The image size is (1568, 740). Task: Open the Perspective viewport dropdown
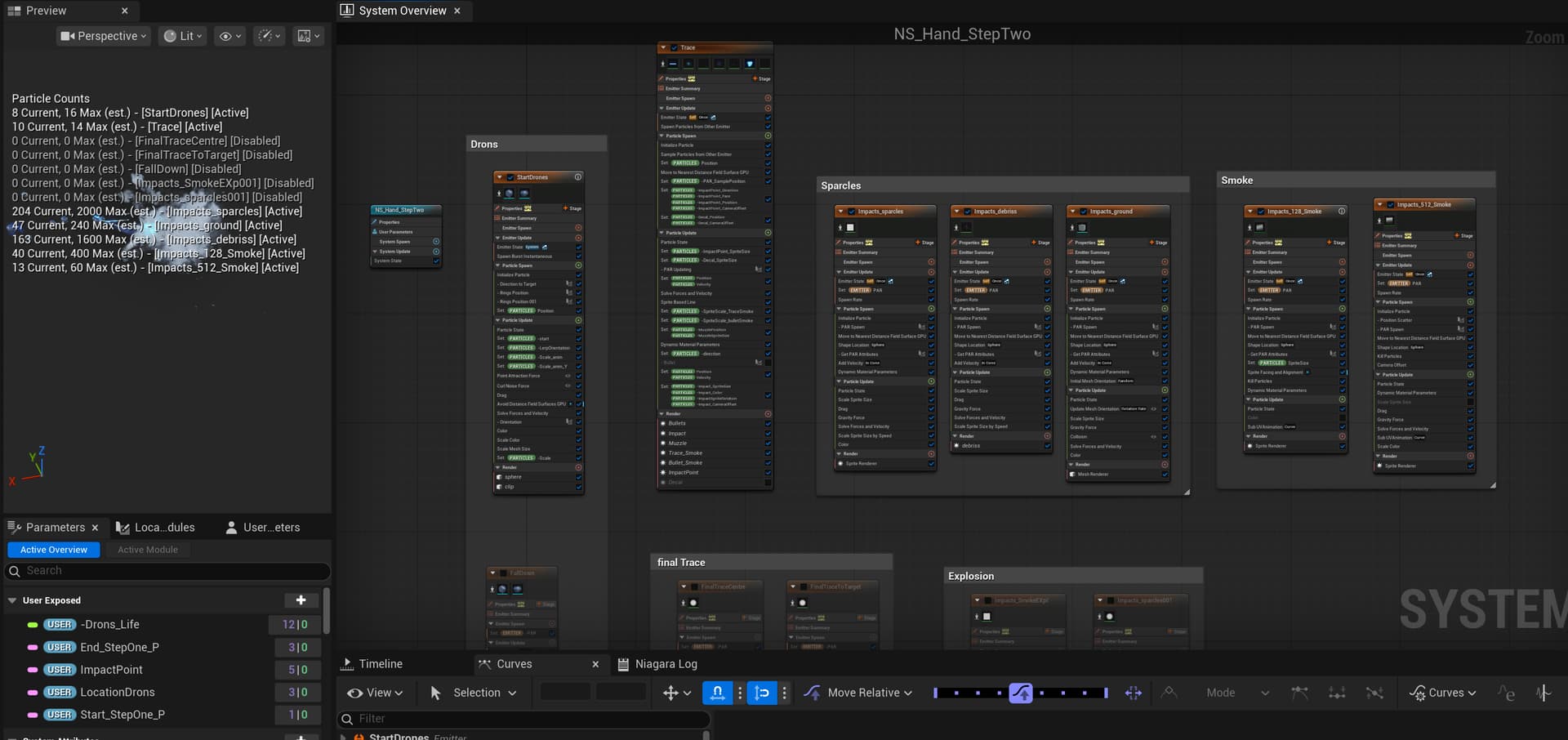[x=104, y=36]
